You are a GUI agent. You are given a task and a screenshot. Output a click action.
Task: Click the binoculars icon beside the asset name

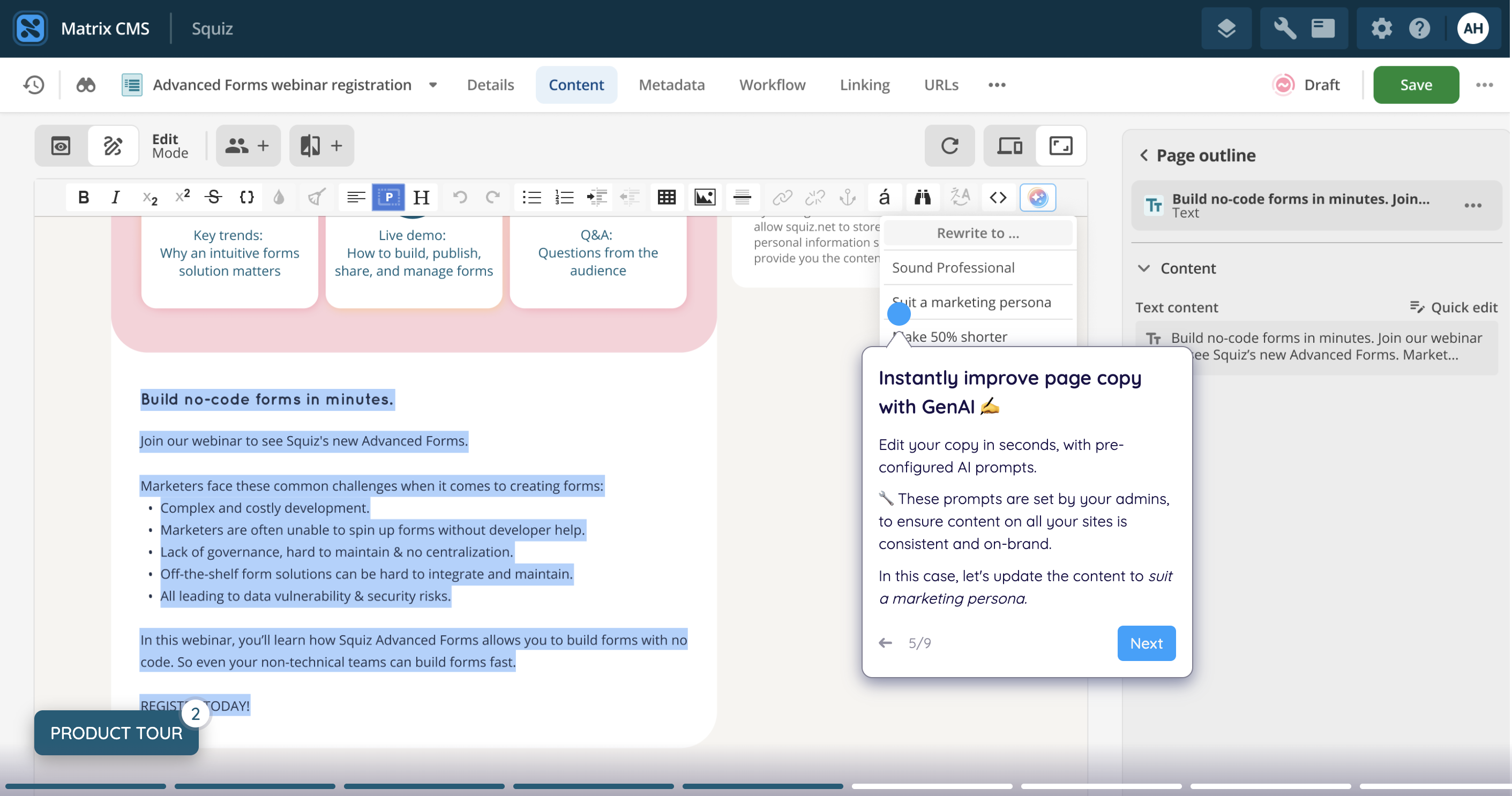tap(86, 85)
